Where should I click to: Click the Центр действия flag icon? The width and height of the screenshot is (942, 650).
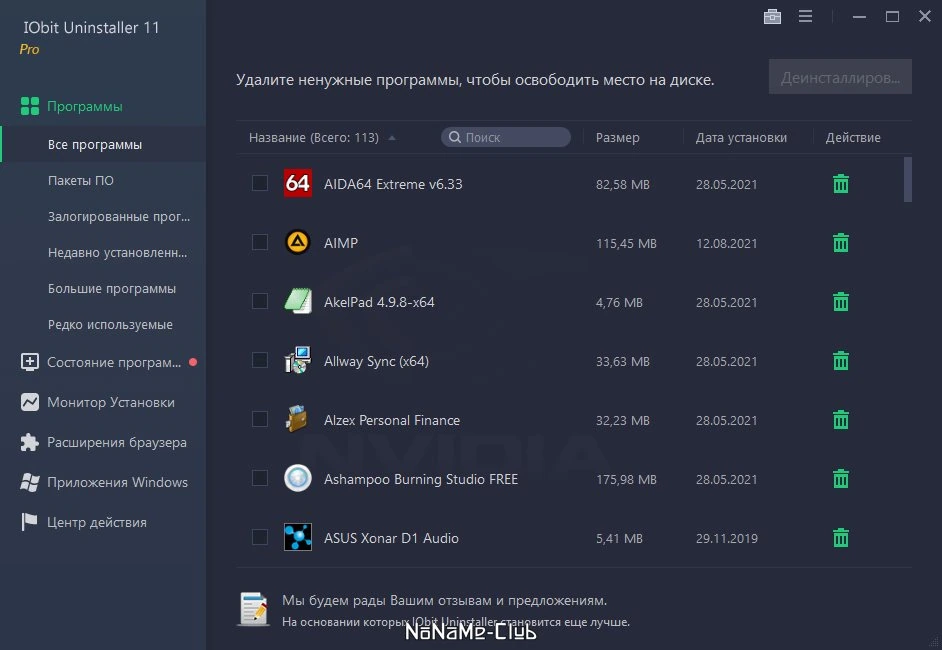(x=29, y=522)
